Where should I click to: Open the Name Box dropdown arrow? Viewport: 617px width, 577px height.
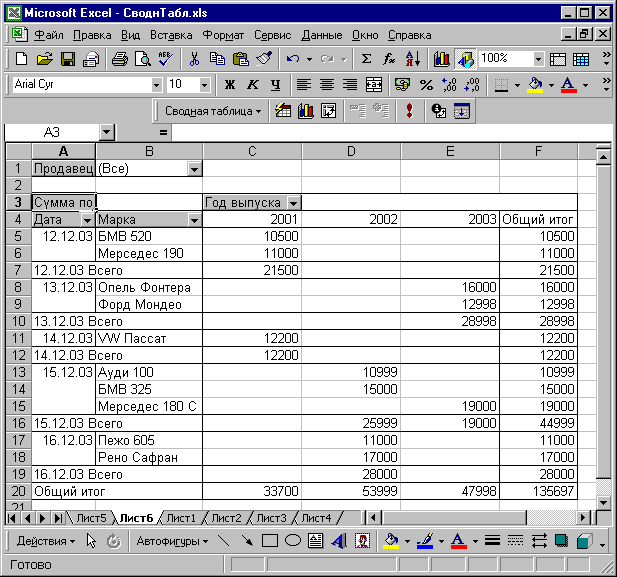click(x=106, y=133)
